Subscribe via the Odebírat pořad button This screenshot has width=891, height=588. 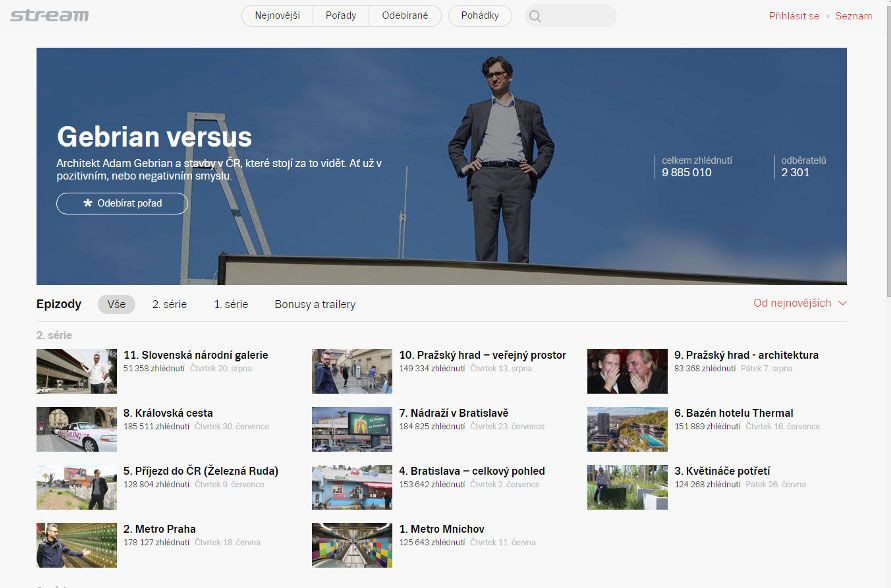[122, 203]
